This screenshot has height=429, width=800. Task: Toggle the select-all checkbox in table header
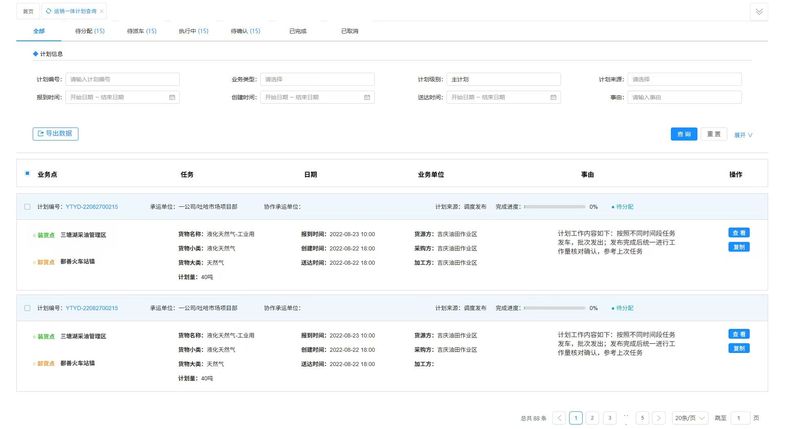tap(27, 174)
